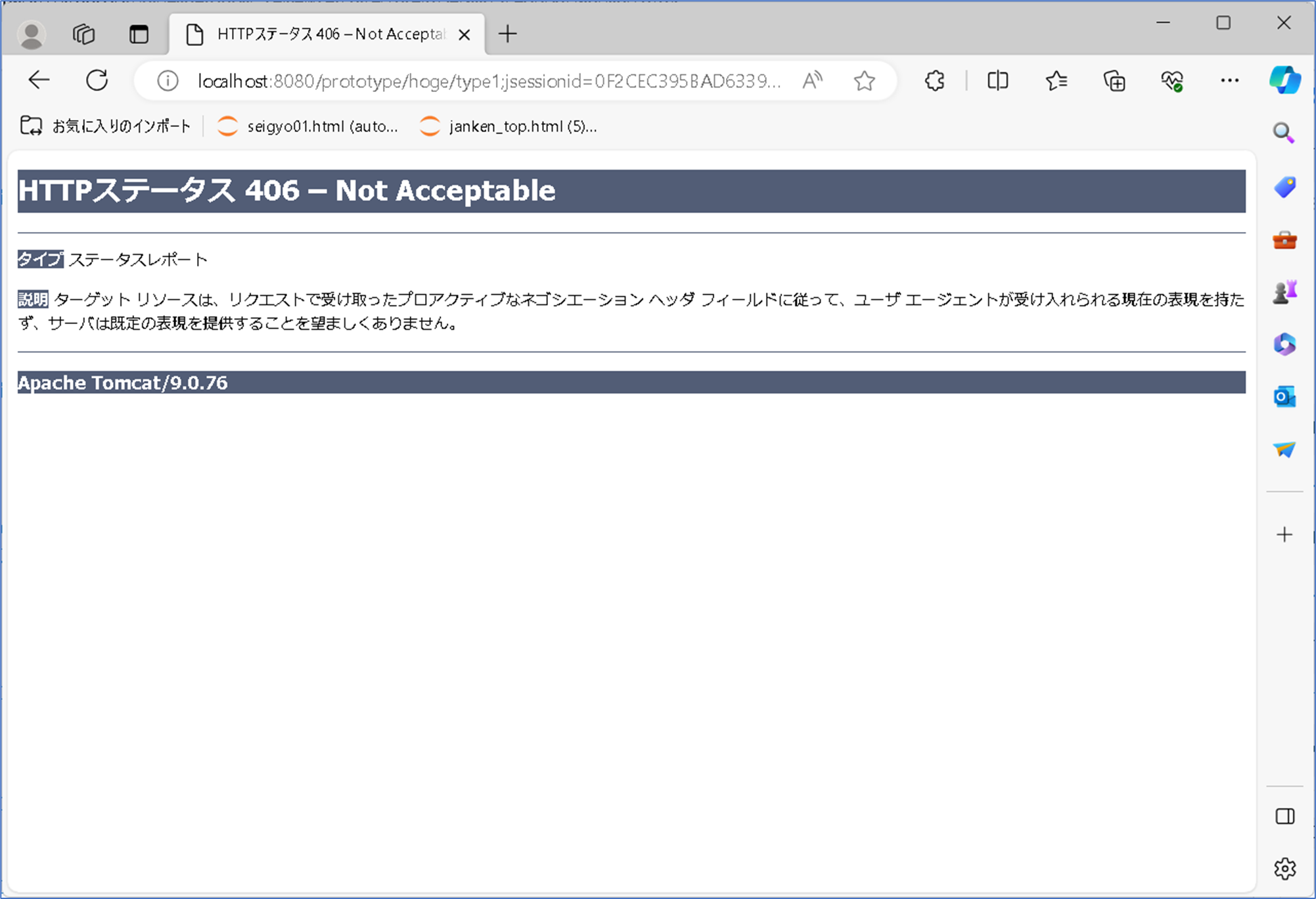This screenshot has width=1316, height=899.
Task: Open the Extensions puzzle icon
Action: click(x=934, y=81)
